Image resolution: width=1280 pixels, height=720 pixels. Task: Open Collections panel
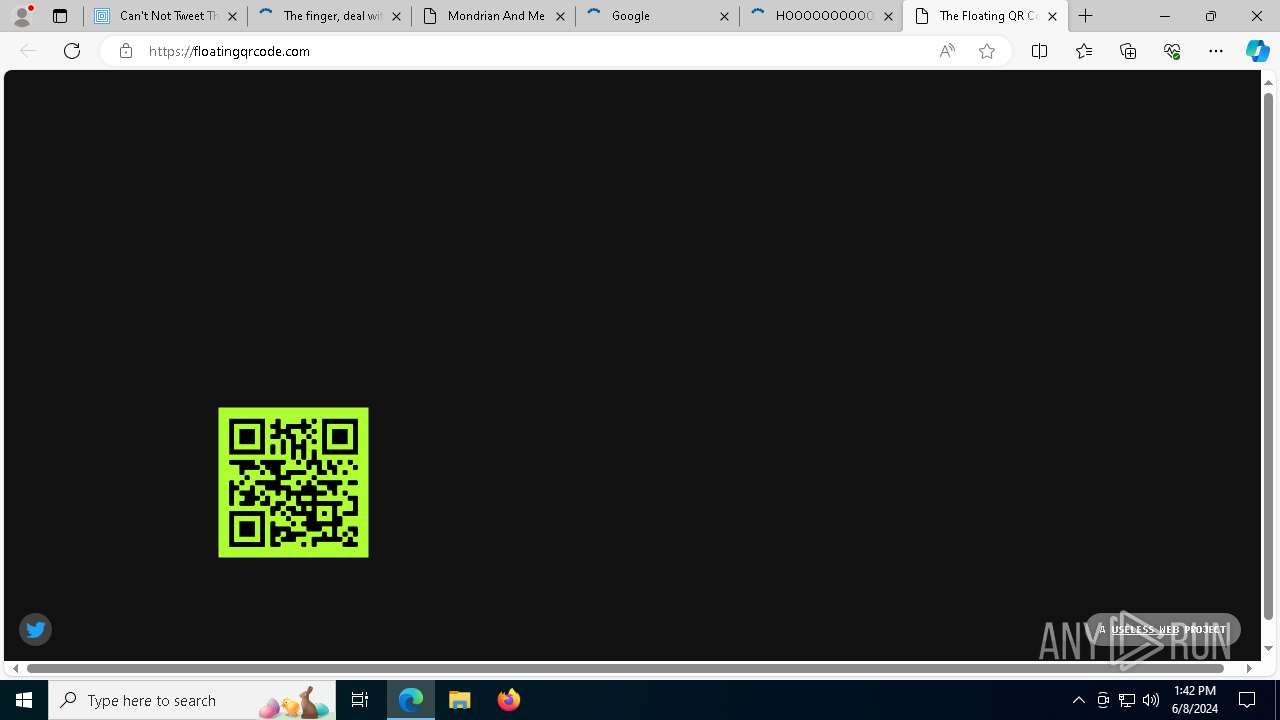pyautogui.click(x=1128, y=51)
